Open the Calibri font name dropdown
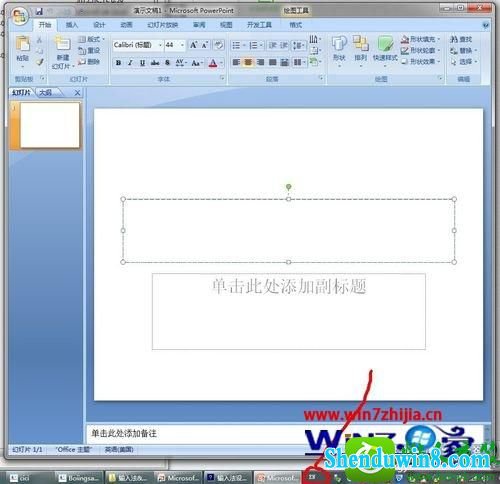 160,45
